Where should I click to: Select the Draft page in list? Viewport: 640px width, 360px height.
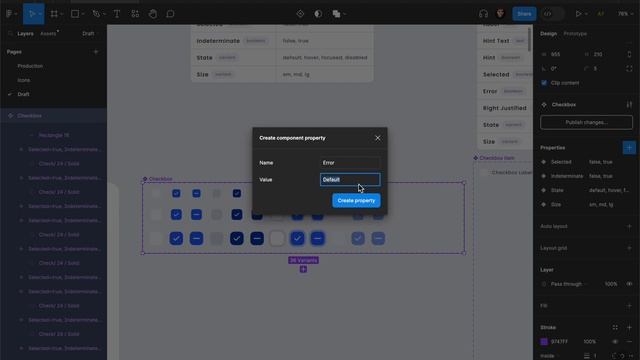(x=23, y=94)
